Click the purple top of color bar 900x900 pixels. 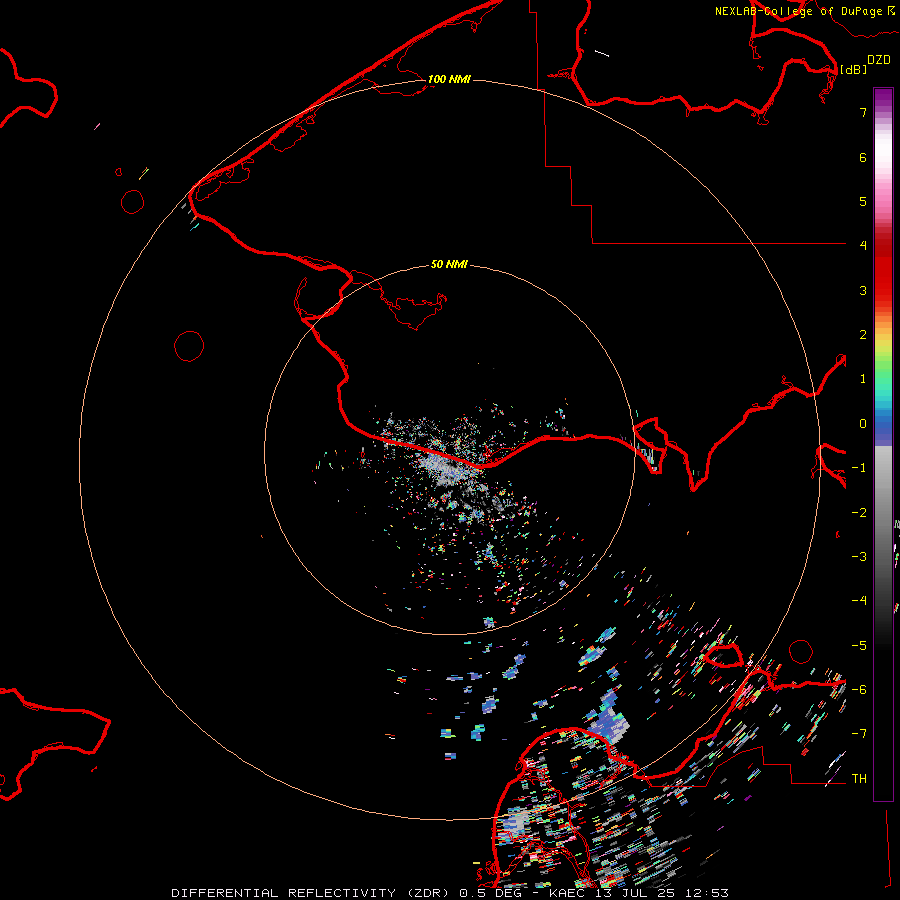coord(883,98)
